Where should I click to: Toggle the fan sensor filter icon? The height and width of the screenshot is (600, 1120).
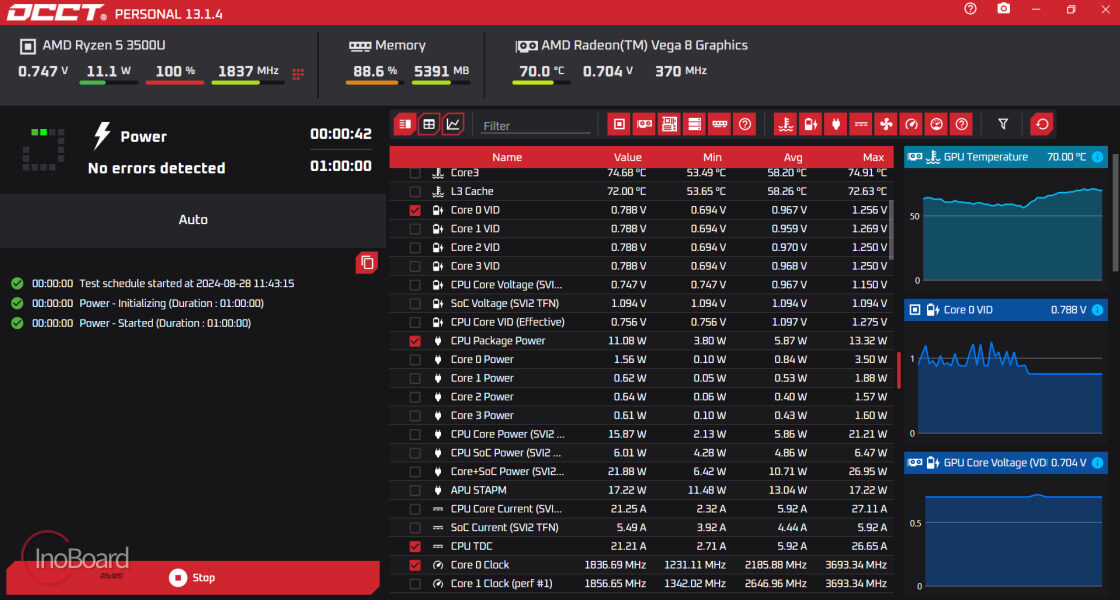[x=886, y=124]
